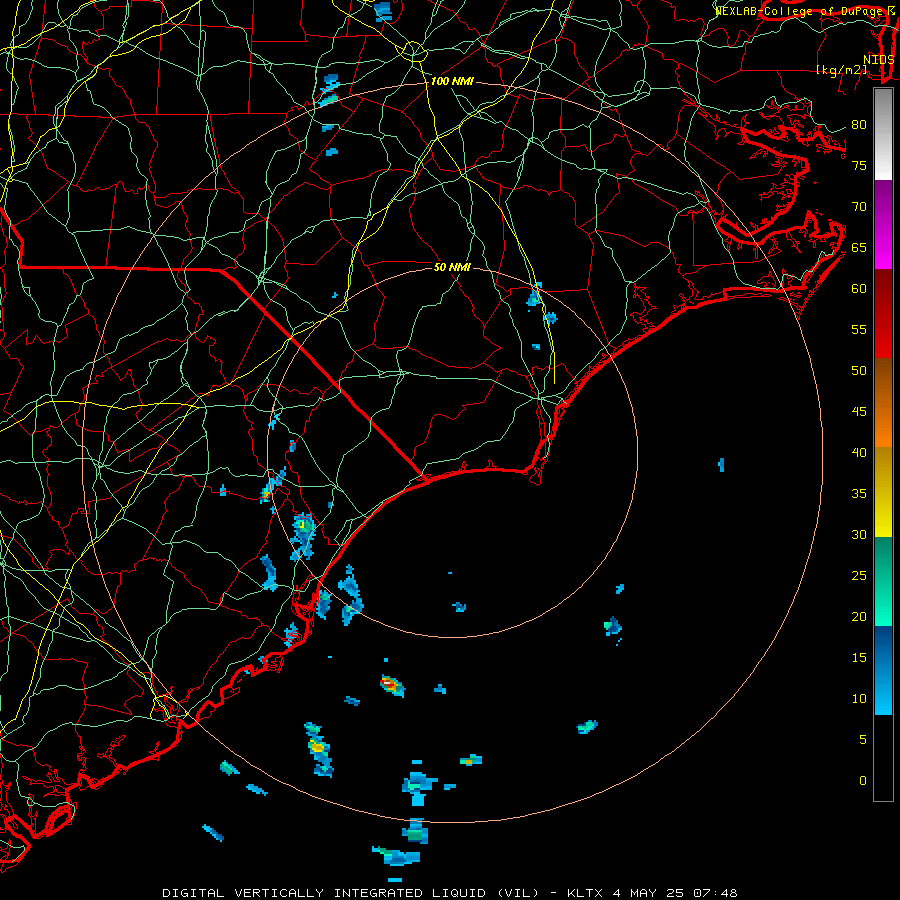This screenshot has height=900, width=900.
Task: Pick the blue segment of the color scale
Action: tap(883, 670)
